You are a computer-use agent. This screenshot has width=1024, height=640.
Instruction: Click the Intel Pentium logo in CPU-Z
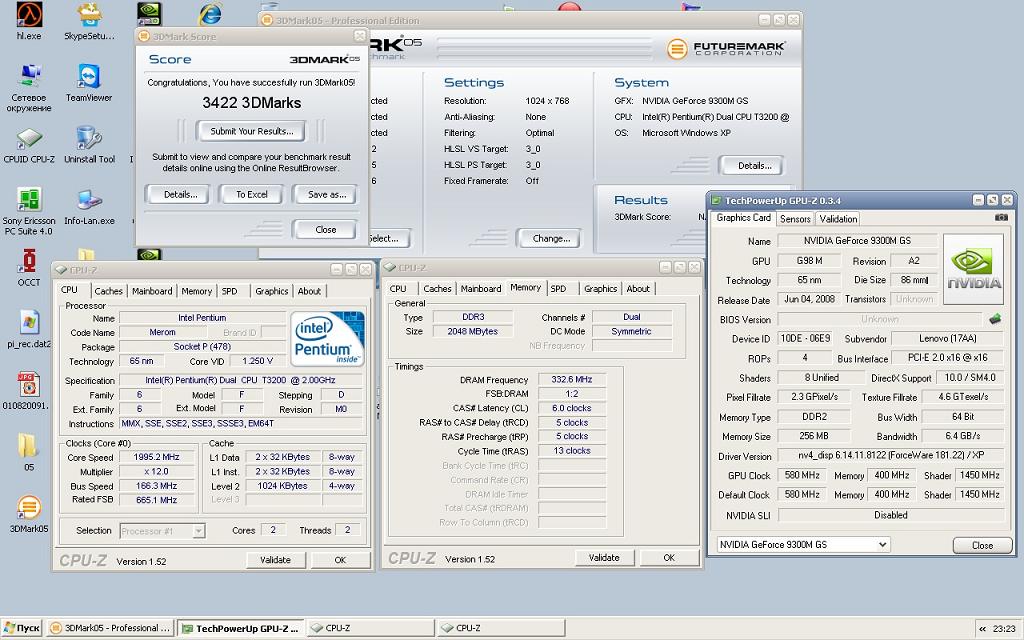[327, 339]
